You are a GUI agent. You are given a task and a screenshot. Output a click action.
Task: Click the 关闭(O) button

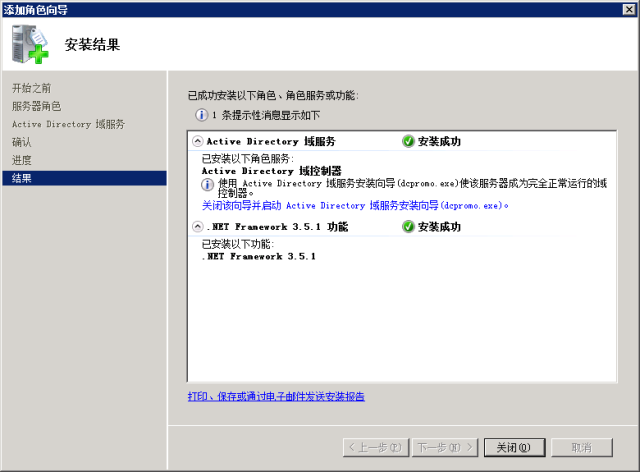514,448
